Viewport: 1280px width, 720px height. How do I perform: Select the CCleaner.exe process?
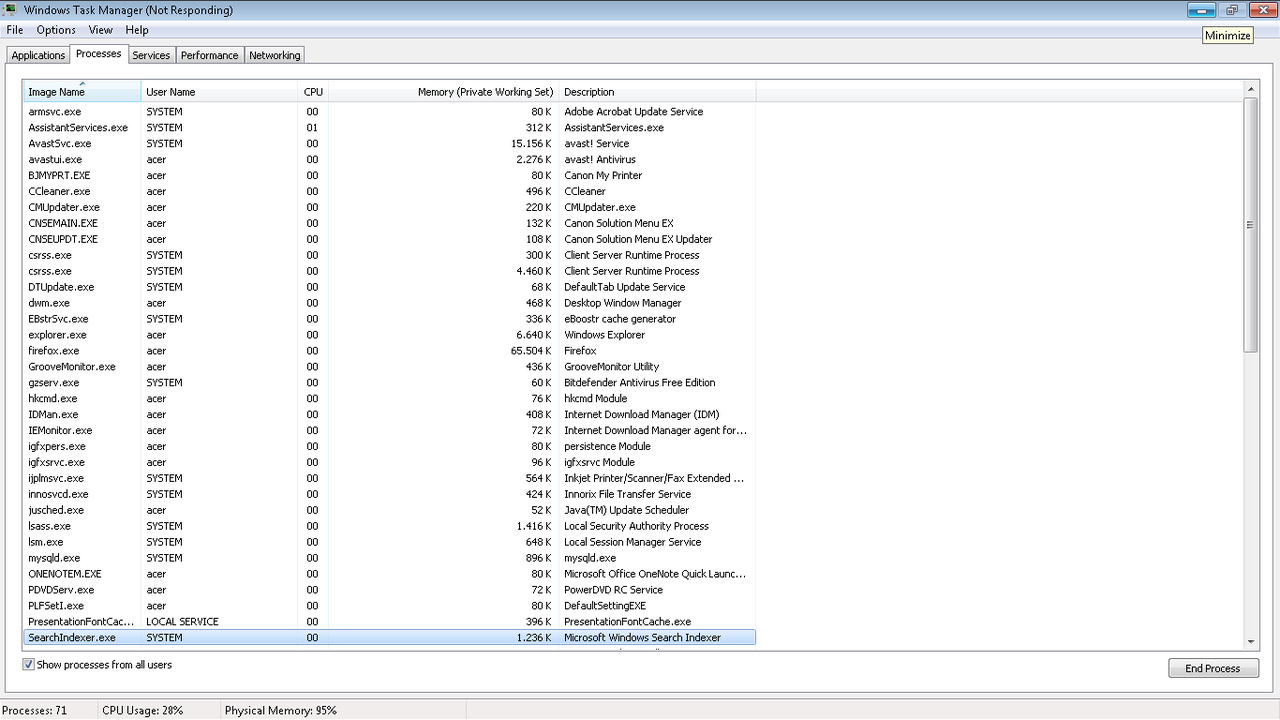(x=390, y=191)
